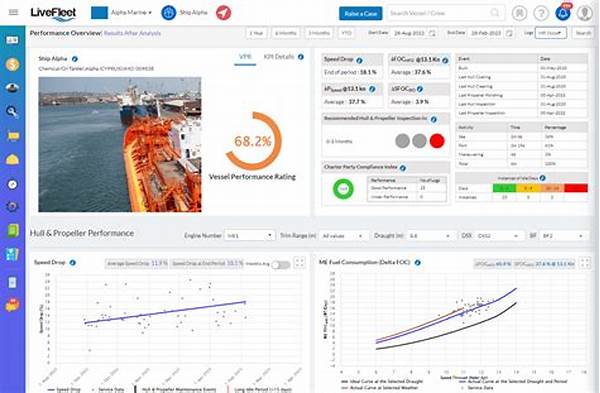
Task: Open the hamburger menu icon
Action: click(x=13, y=12)
